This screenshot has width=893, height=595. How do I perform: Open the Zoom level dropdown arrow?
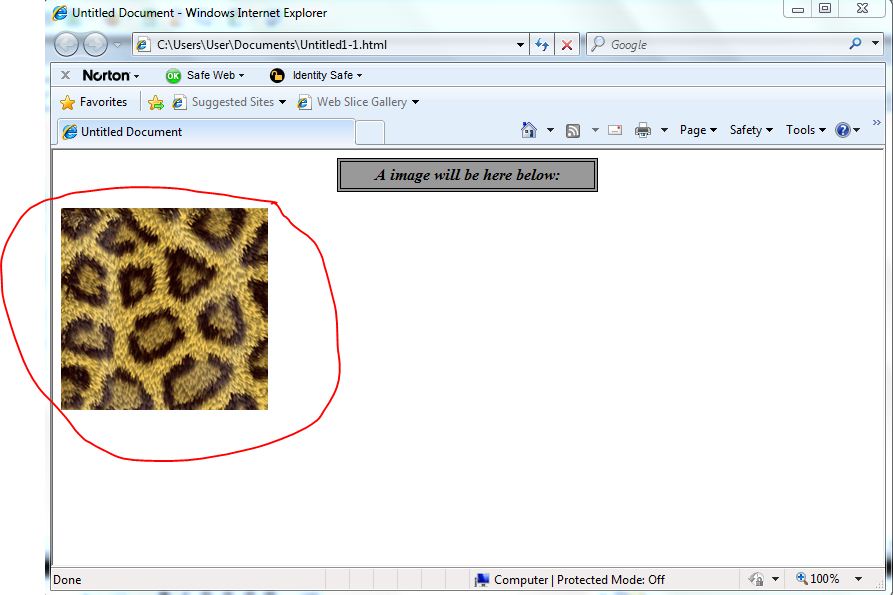[858, 579]
